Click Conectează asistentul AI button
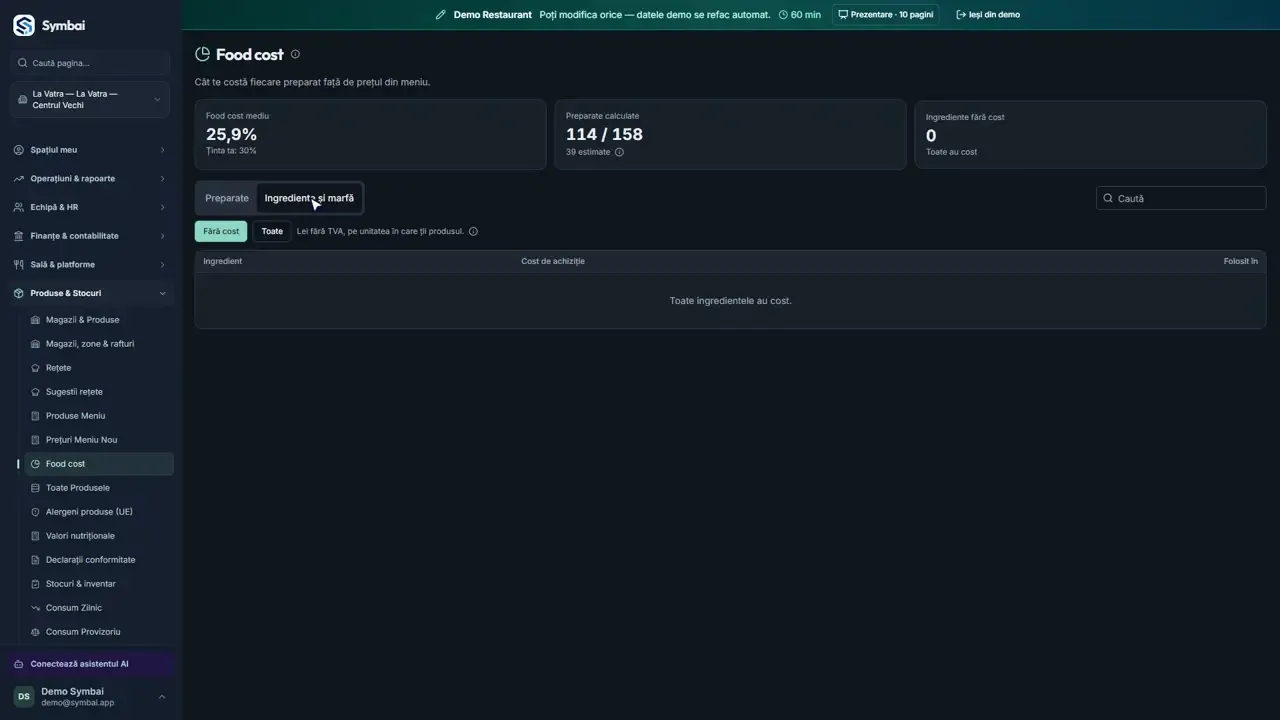The height and width of the screenshot is (720, 1280). coord(90,664)
